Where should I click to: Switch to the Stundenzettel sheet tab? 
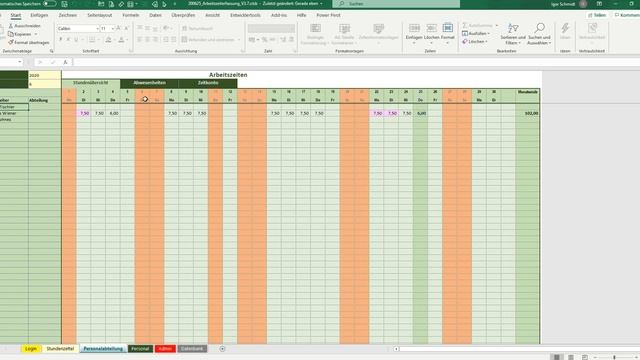point(60,349)
